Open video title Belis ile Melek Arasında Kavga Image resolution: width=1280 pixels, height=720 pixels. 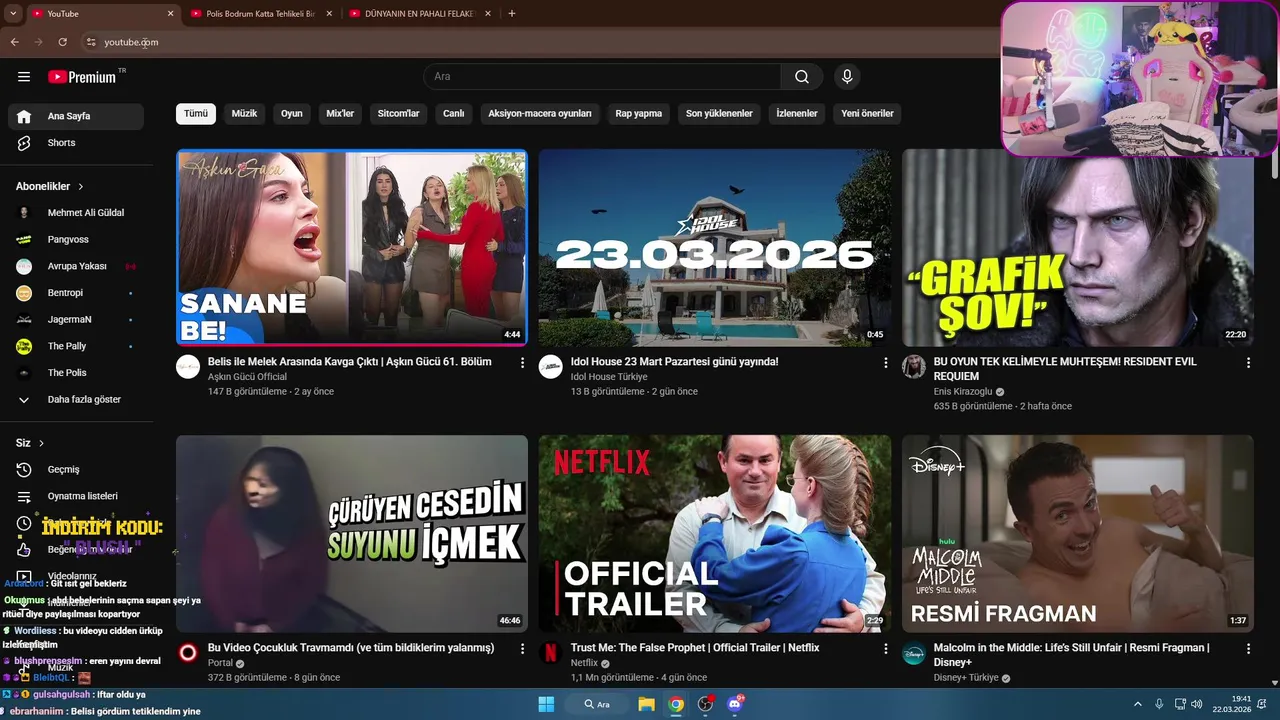click(350, 362)
